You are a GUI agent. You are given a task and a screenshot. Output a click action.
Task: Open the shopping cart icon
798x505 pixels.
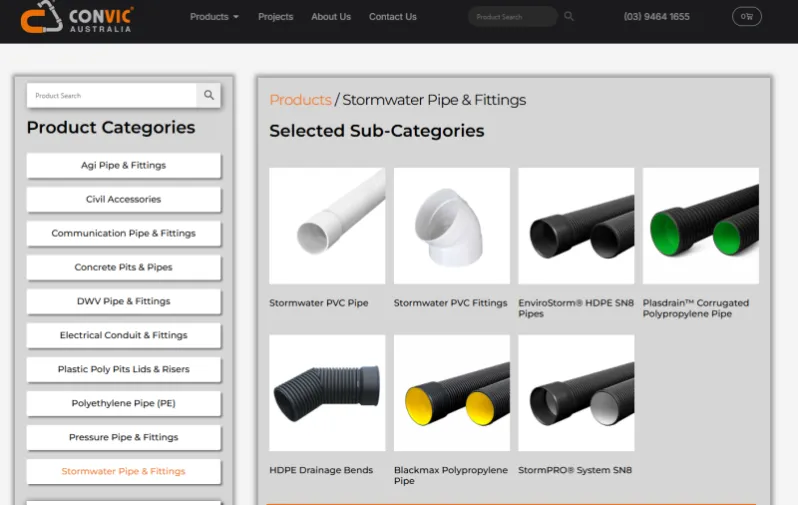pos(747,16)
